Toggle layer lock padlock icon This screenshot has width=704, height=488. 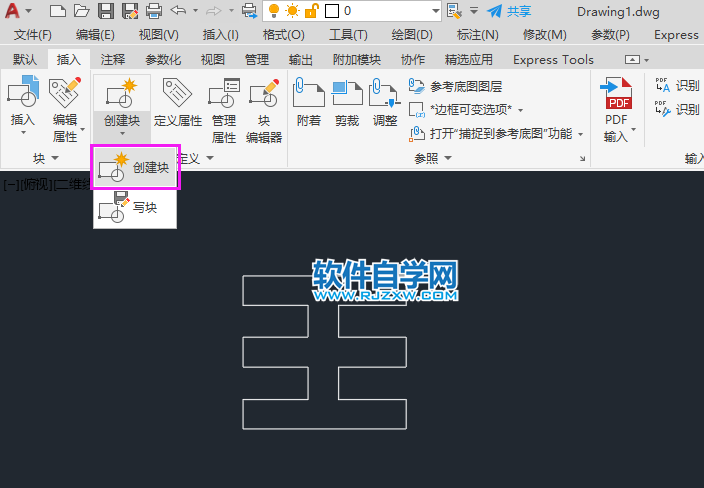point(312,11)
